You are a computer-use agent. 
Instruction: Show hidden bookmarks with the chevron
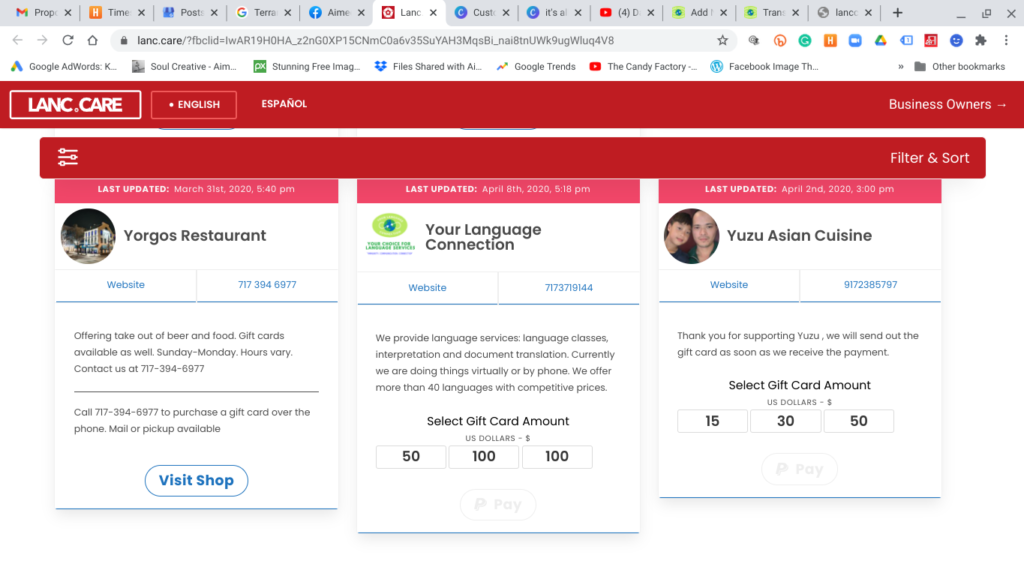(x=901, y=67)
